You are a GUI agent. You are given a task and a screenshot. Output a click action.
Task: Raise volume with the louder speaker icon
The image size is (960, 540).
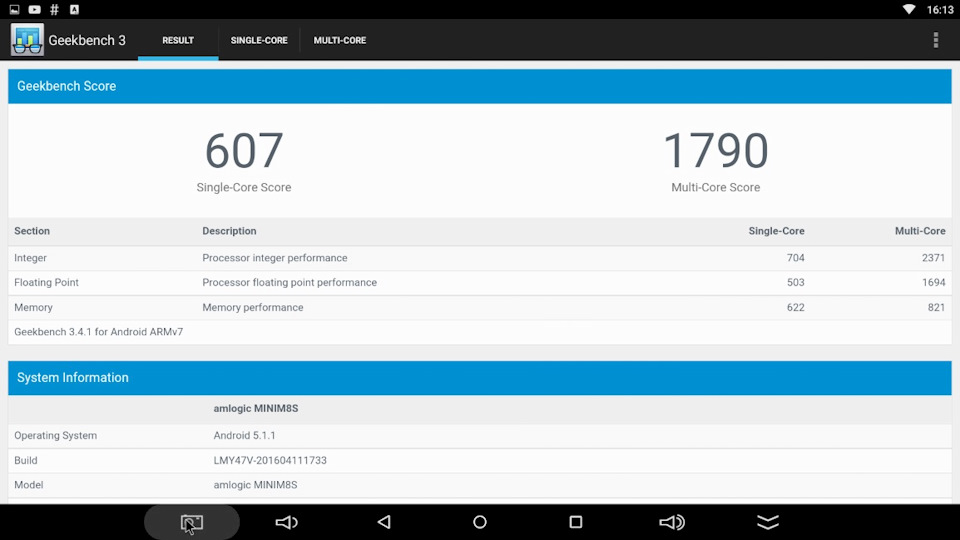[x=672, y=522]
